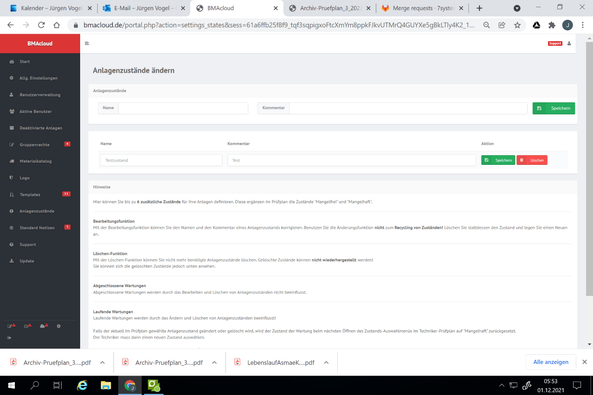Screen dimensions: 593x395
Task: Bookmark this page with the star icon
Action: pyautogui.click(x=517, y=25)
